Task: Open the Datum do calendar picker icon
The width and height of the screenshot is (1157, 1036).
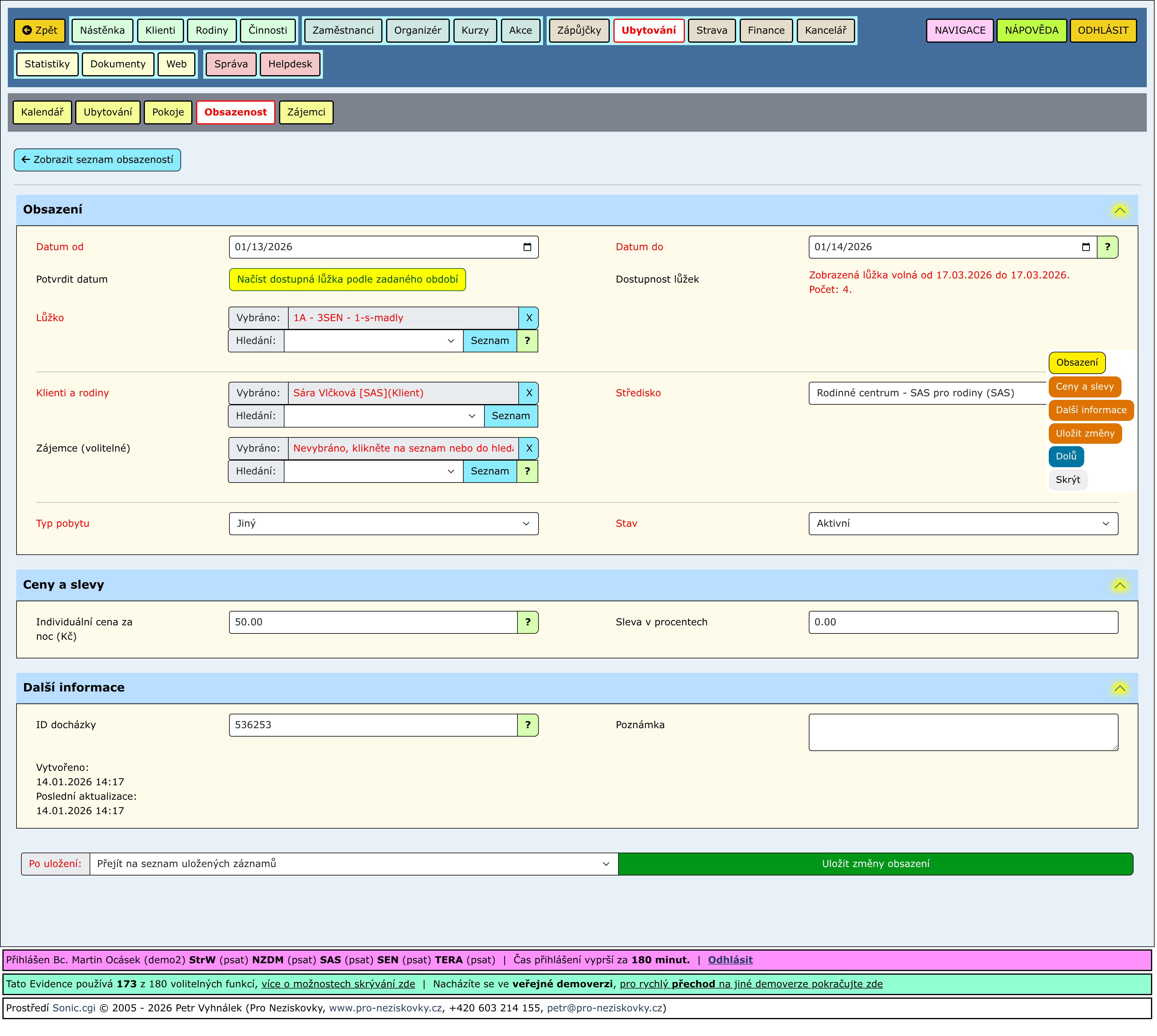Action: 1086,247
